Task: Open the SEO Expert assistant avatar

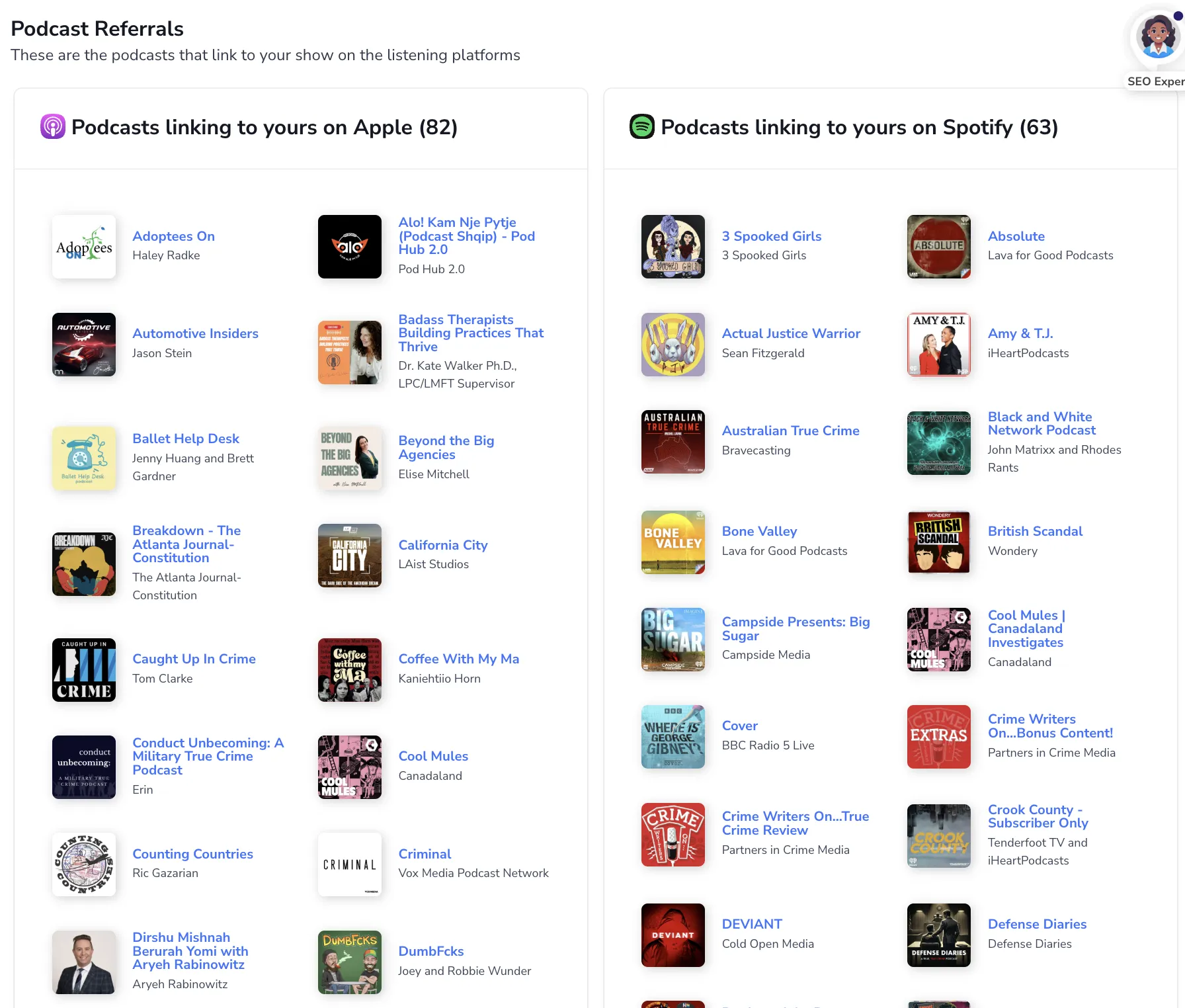Action: pos(1159,37)
